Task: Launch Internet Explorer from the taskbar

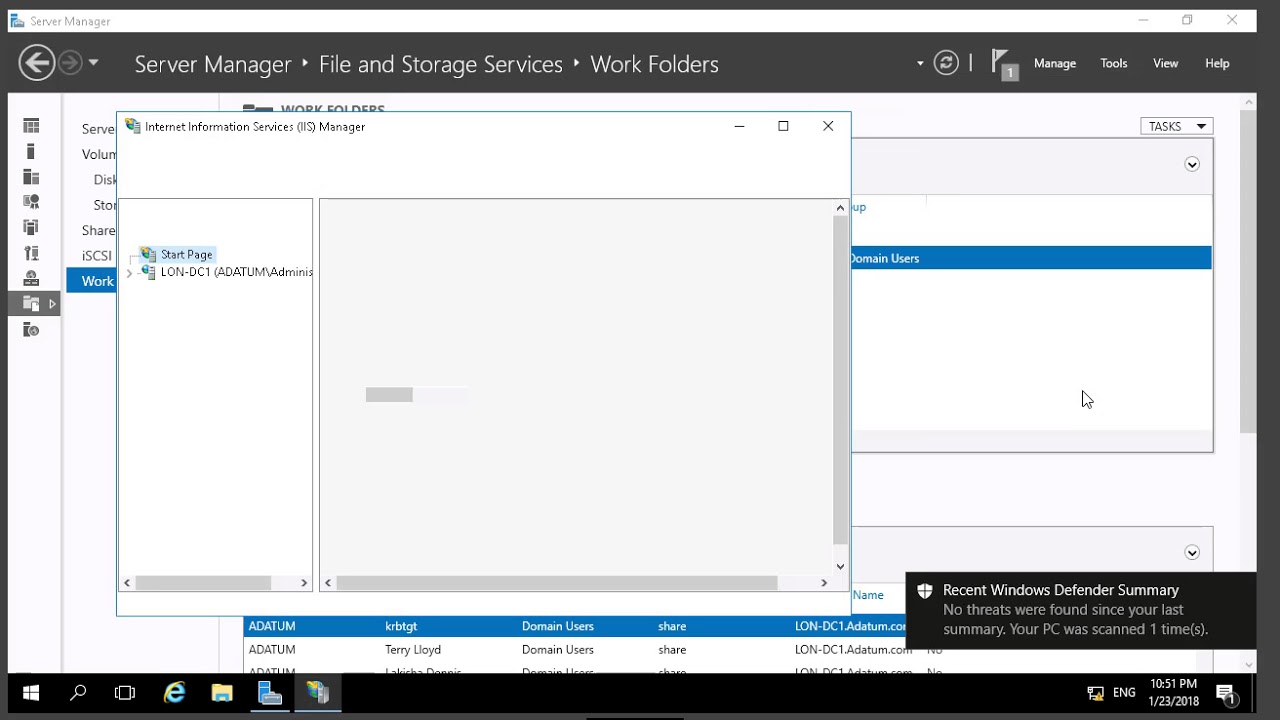Action: point(174,692)
